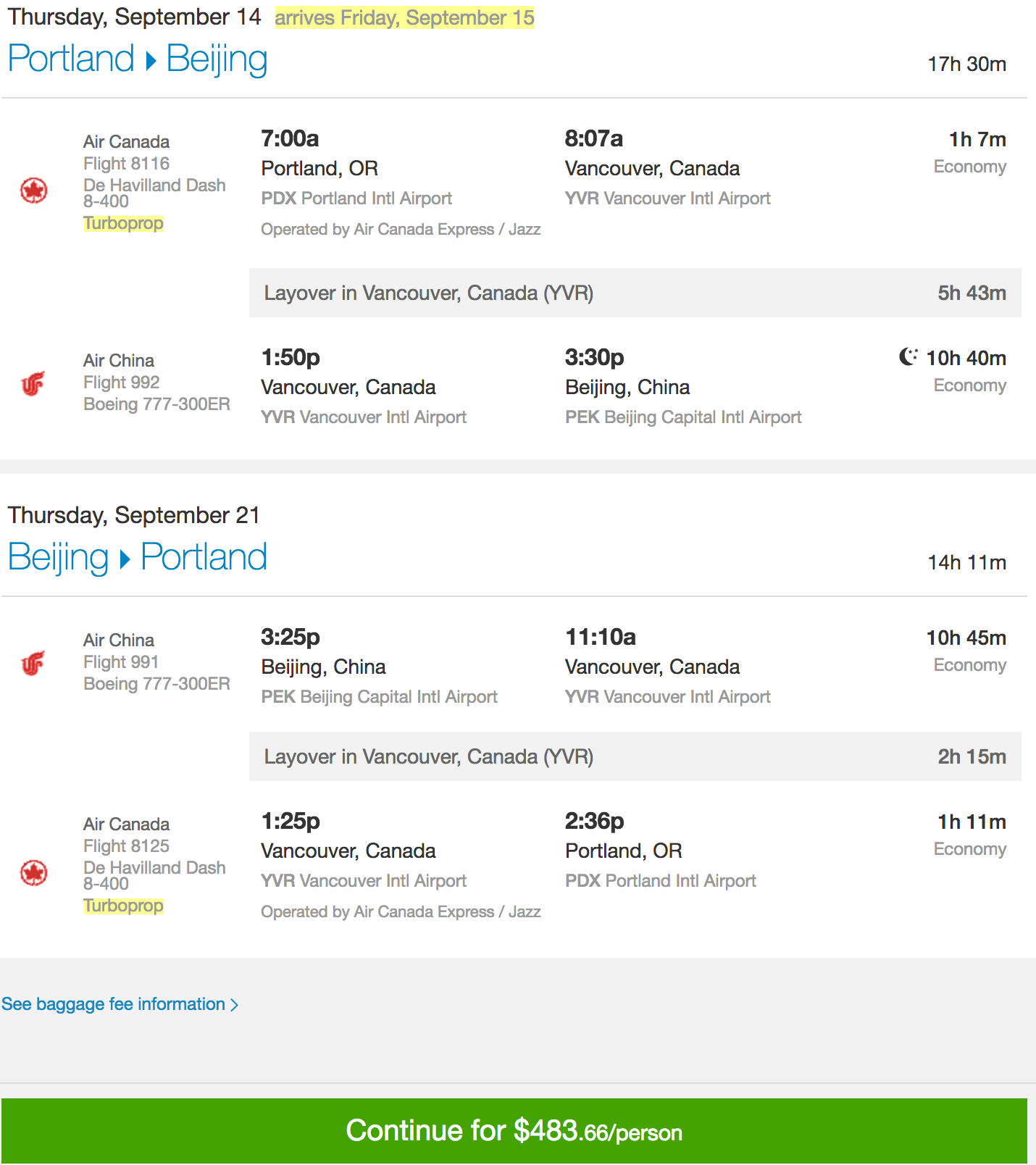Click the Air China logo for Flight 991
Image resolution: width=1036 pixels, height=1165 pixels.
coord(33,663)
